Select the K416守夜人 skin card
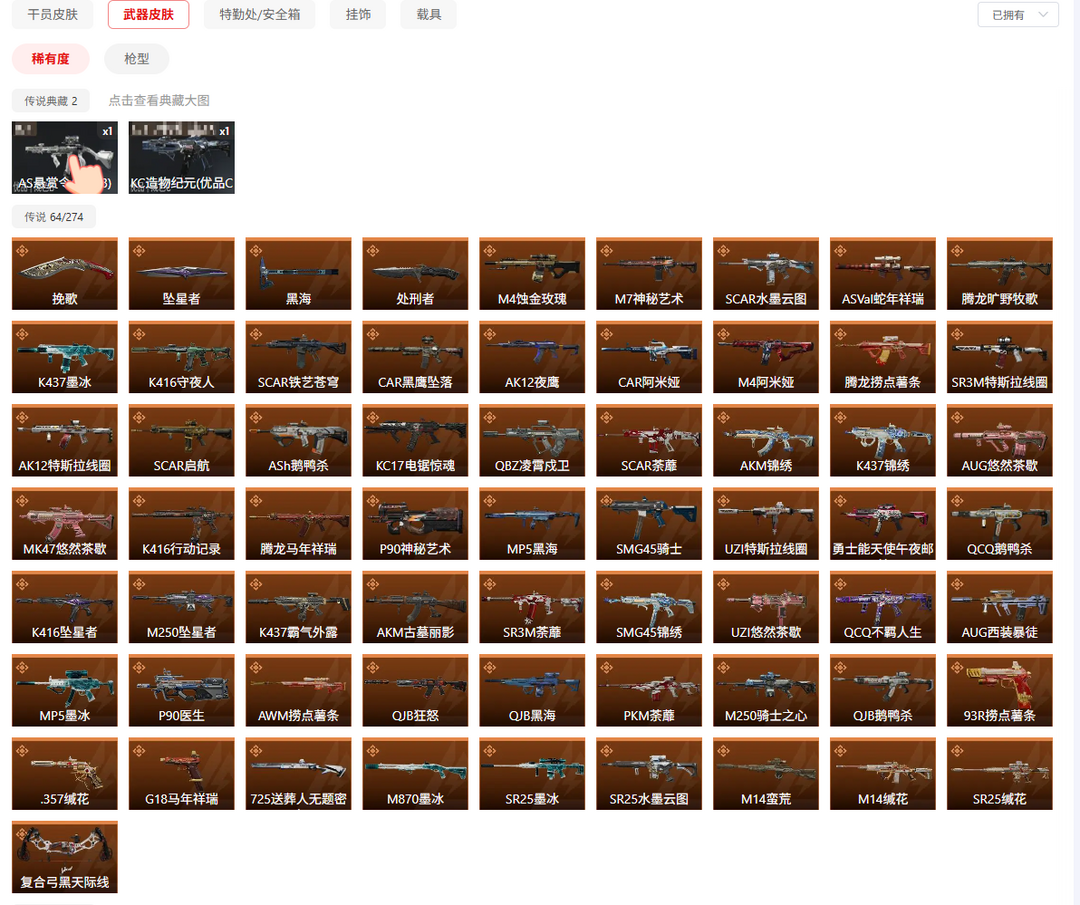Viewport: 1080px width, 905px height. click(182, 357)
